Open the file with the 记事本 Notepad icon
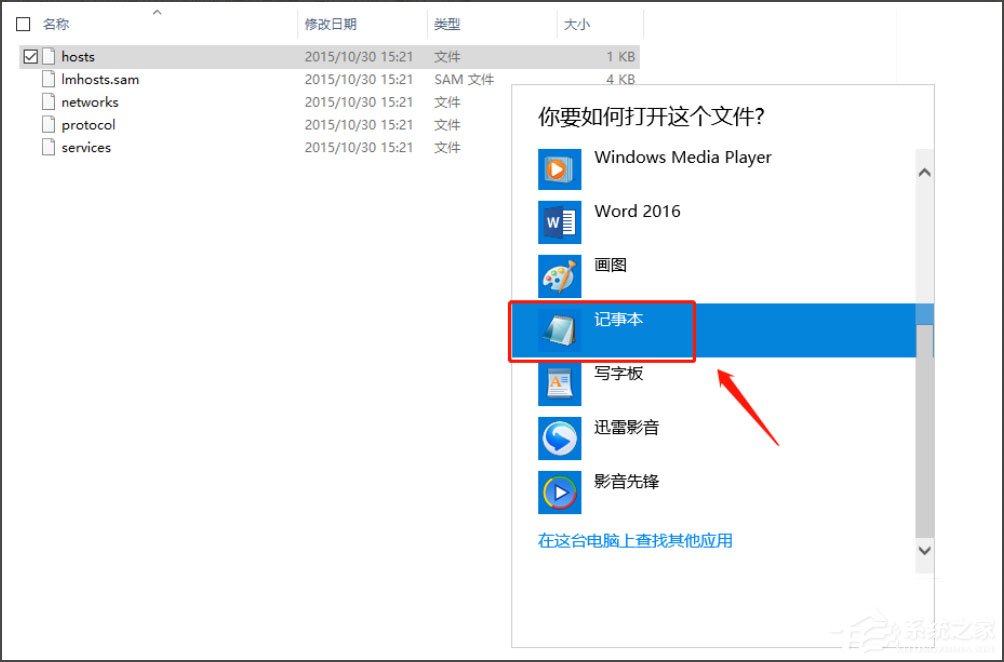 (x=559, y=330)
